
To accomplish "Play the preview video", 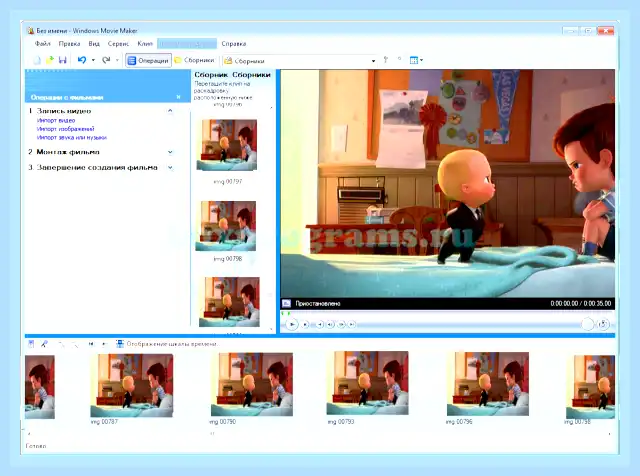I will 292,325.
